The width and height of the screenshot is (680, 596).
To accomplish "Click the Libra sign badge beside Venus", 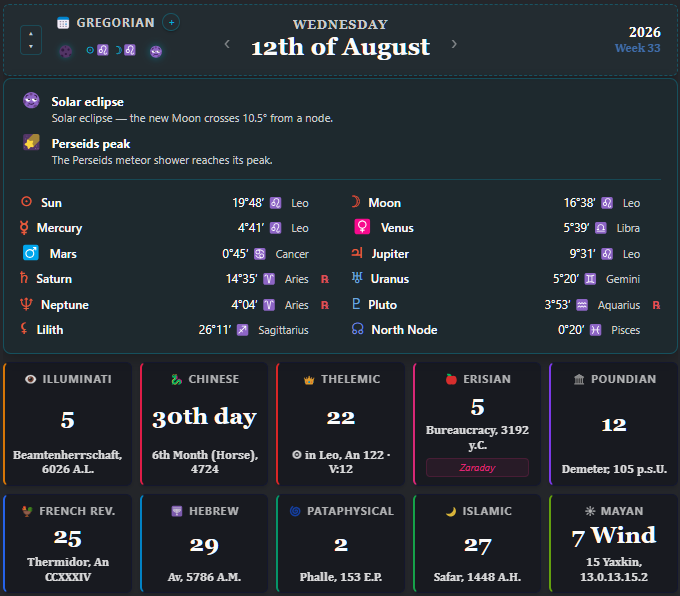I will (x=601, y=228).
